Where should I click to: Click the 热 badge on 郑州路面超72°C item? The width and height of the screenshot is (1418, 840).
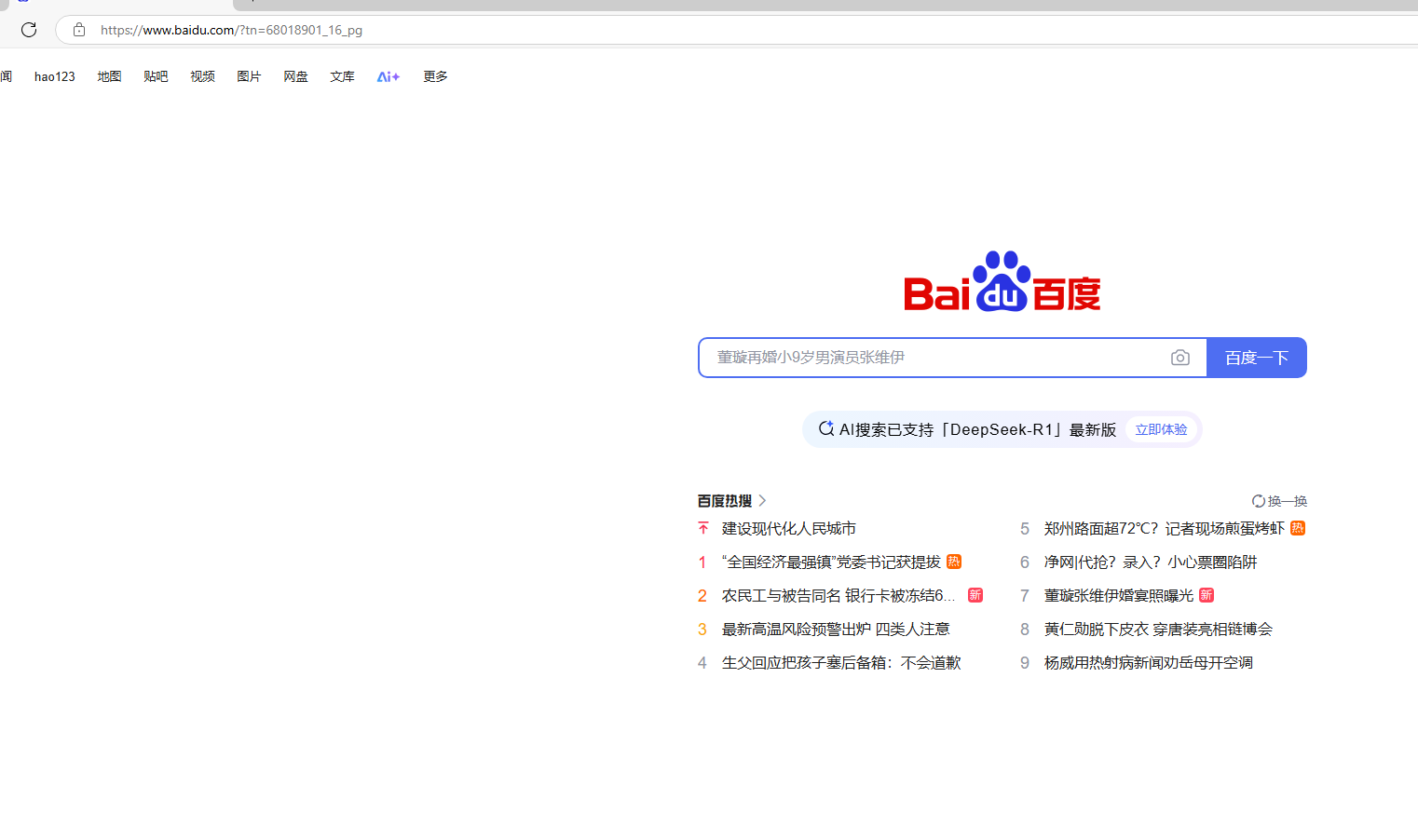point(1298,528)
